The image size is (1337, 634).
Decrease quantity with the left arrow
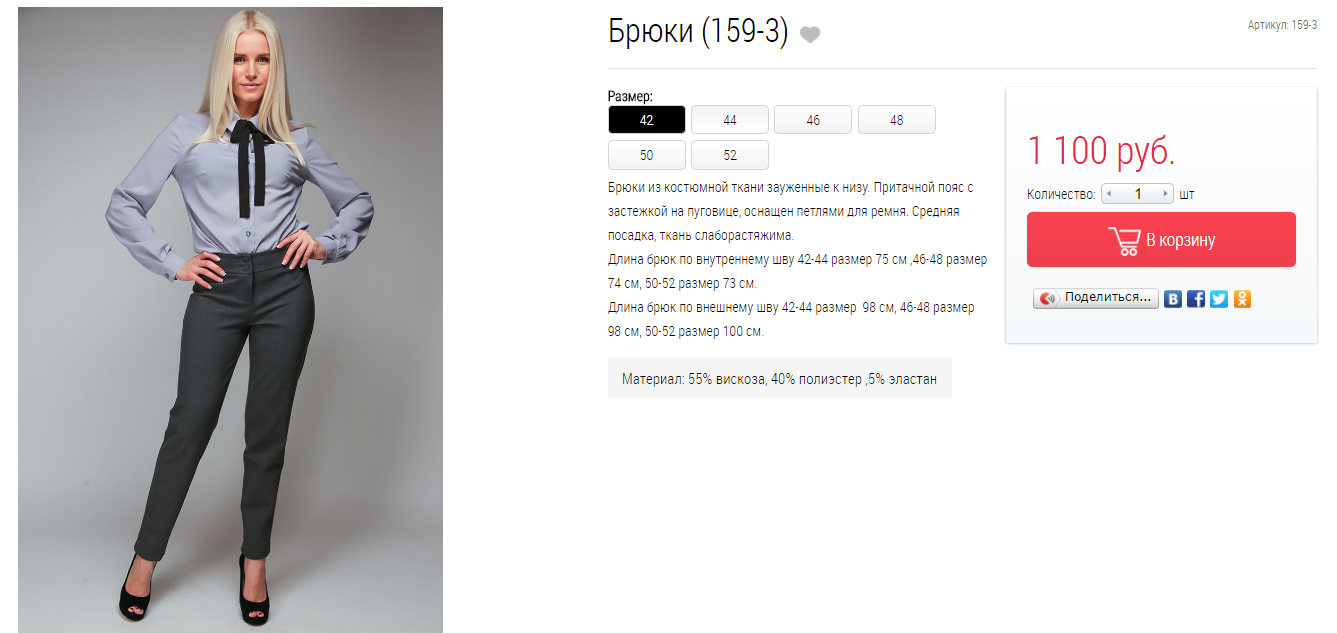point(1107,194)
